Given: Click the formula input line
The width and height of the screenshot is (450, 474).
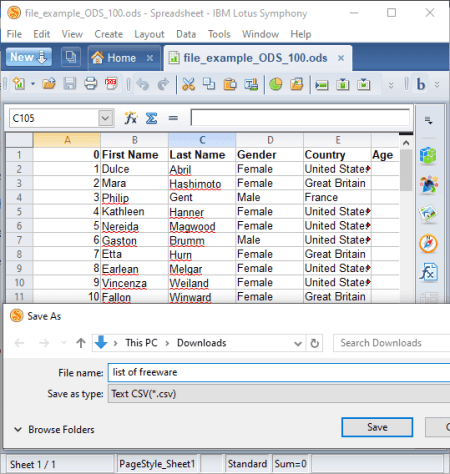Looking at the screenshot, I should (x=300, y=117).
